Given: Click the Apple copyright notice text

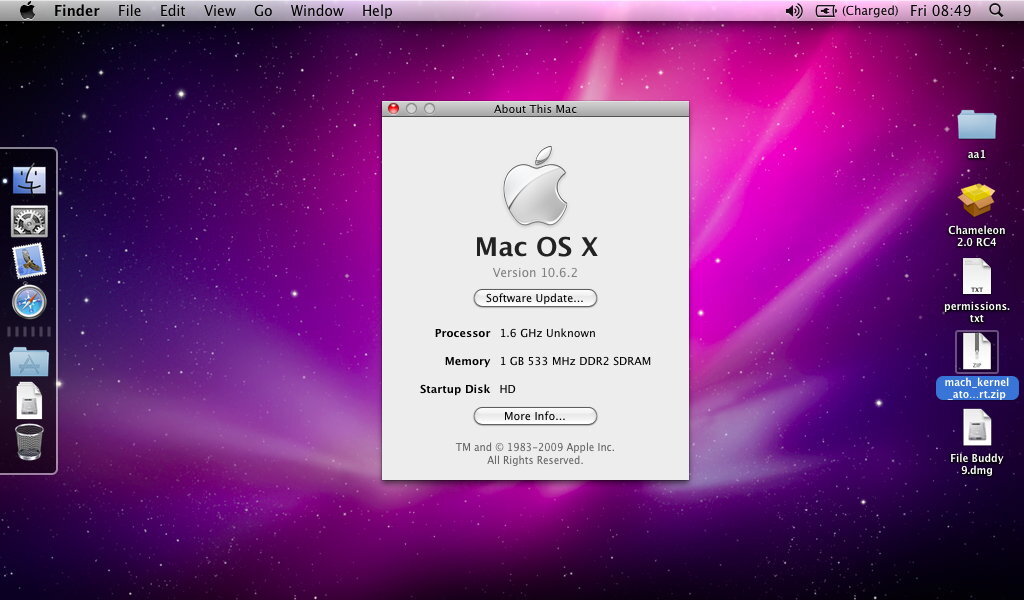Looking at the screenshot, I should 535,454.
